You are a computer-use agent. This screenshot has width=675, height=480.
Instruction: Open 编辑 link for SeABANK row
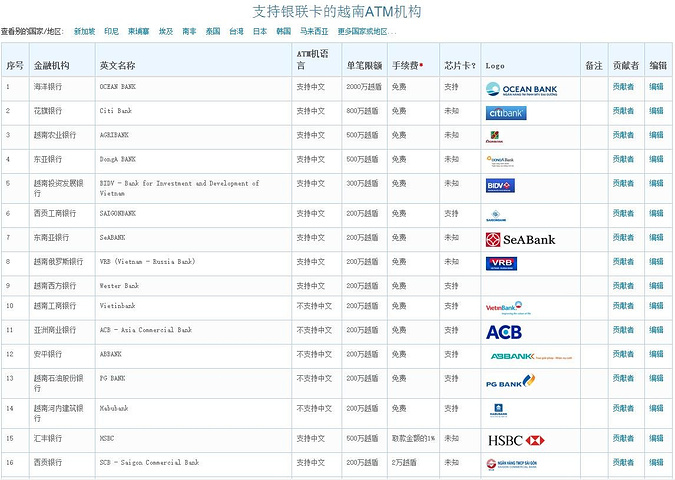coord(656,238)
